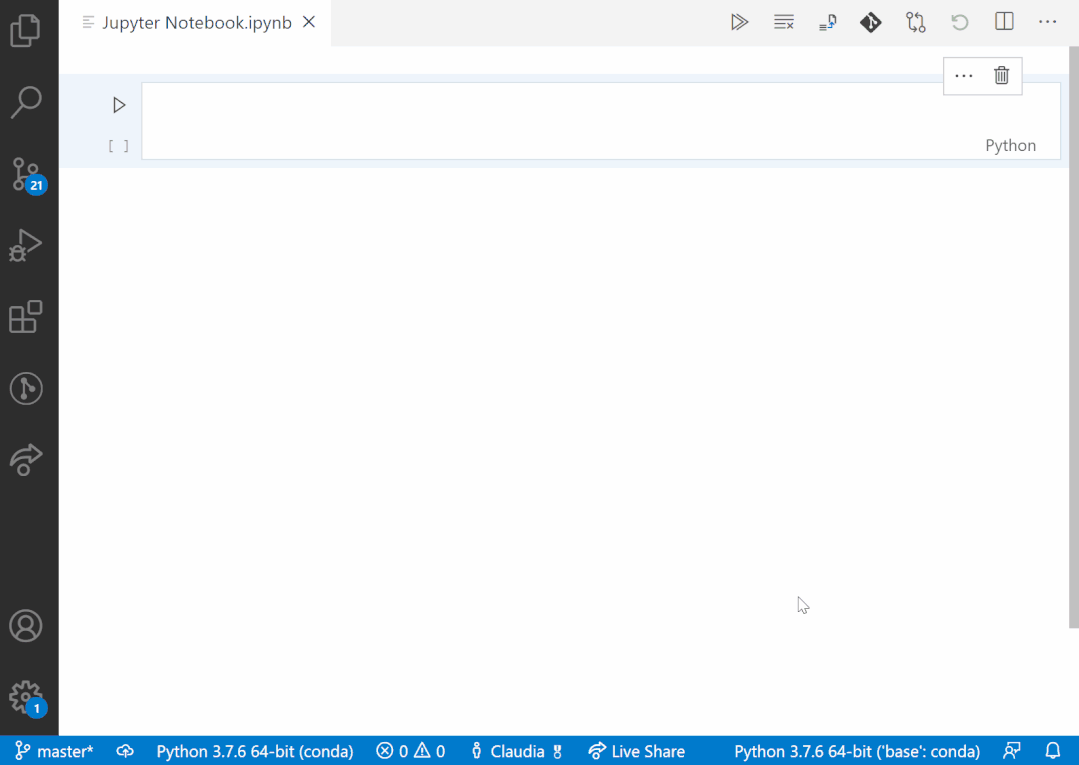Click the Export notebook toolbar icon
This screenshot has height=765, width=1079.
(x=827, y=21)
